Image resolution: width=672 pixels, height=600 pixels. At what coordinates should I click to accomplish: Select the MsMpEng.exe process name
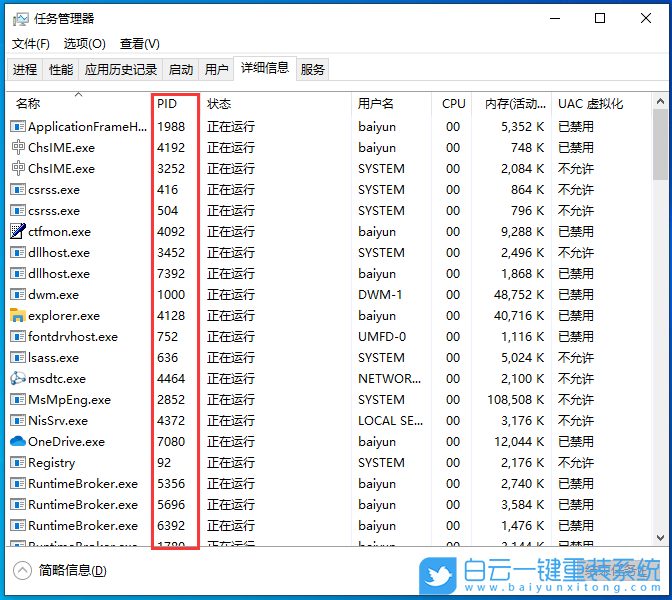[x=69, y=400]
